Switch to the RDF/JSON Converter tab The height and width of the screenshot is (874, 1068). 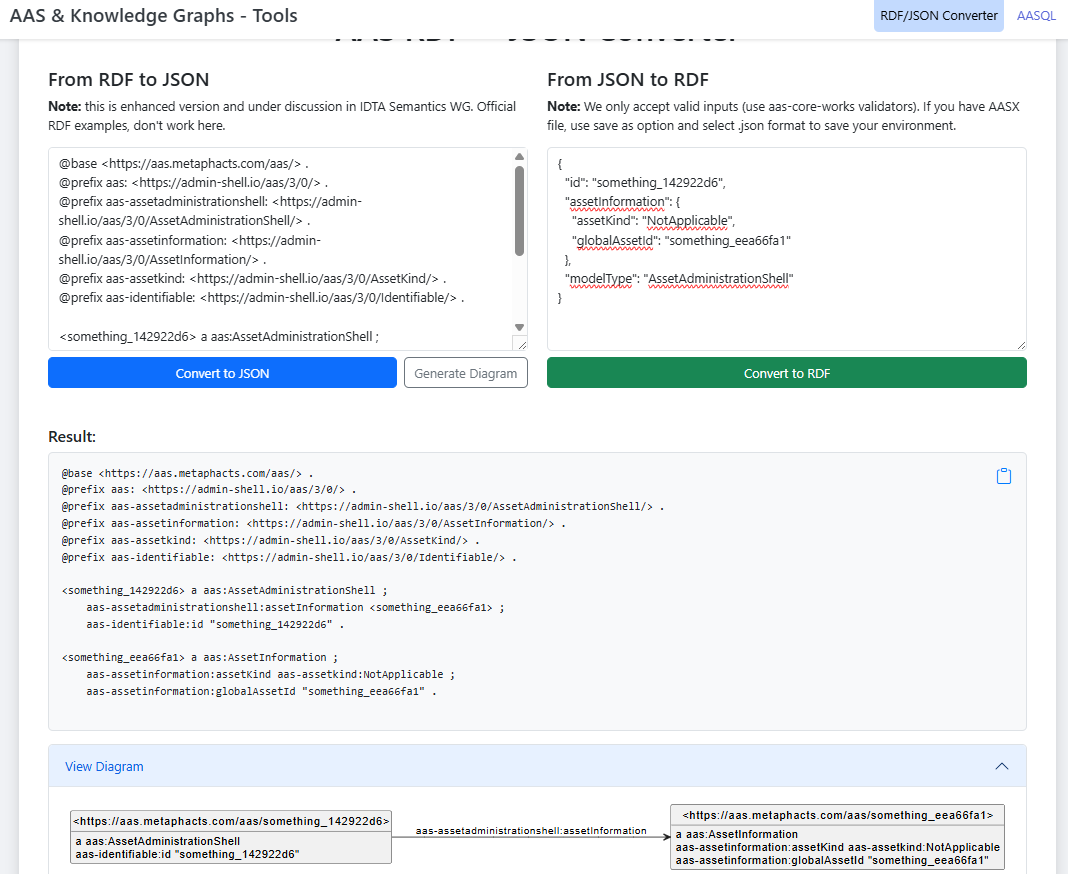(938, 16)
